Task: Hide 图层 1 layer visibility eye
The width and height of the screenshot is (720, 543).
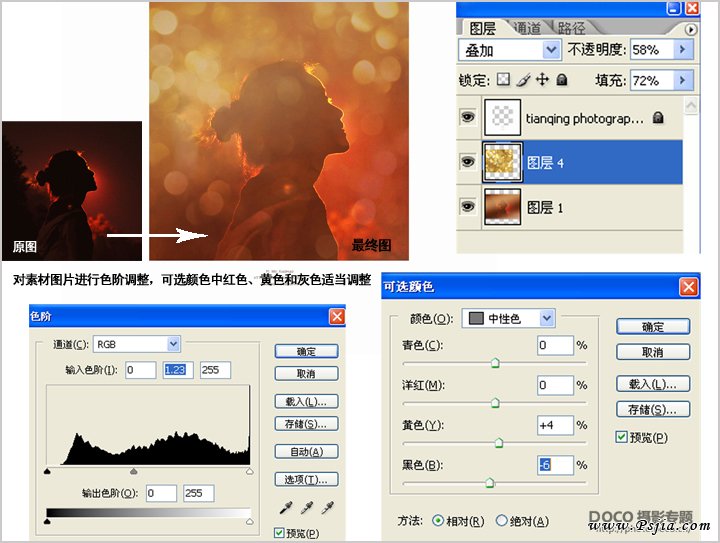Action: (x=467, y=207)
